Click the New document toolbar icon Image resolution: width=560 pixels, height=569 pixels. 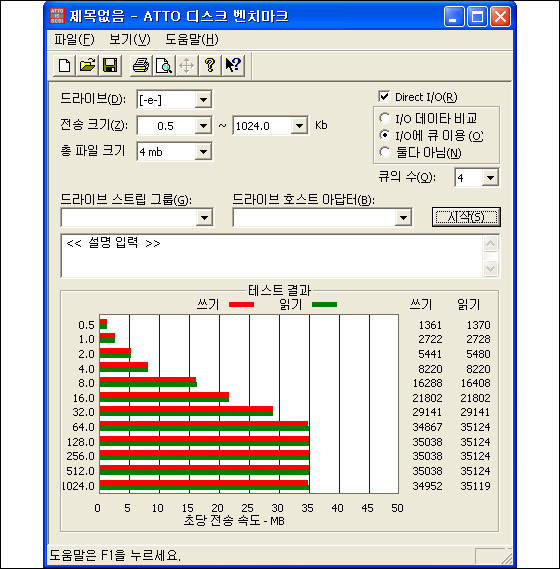64,66
